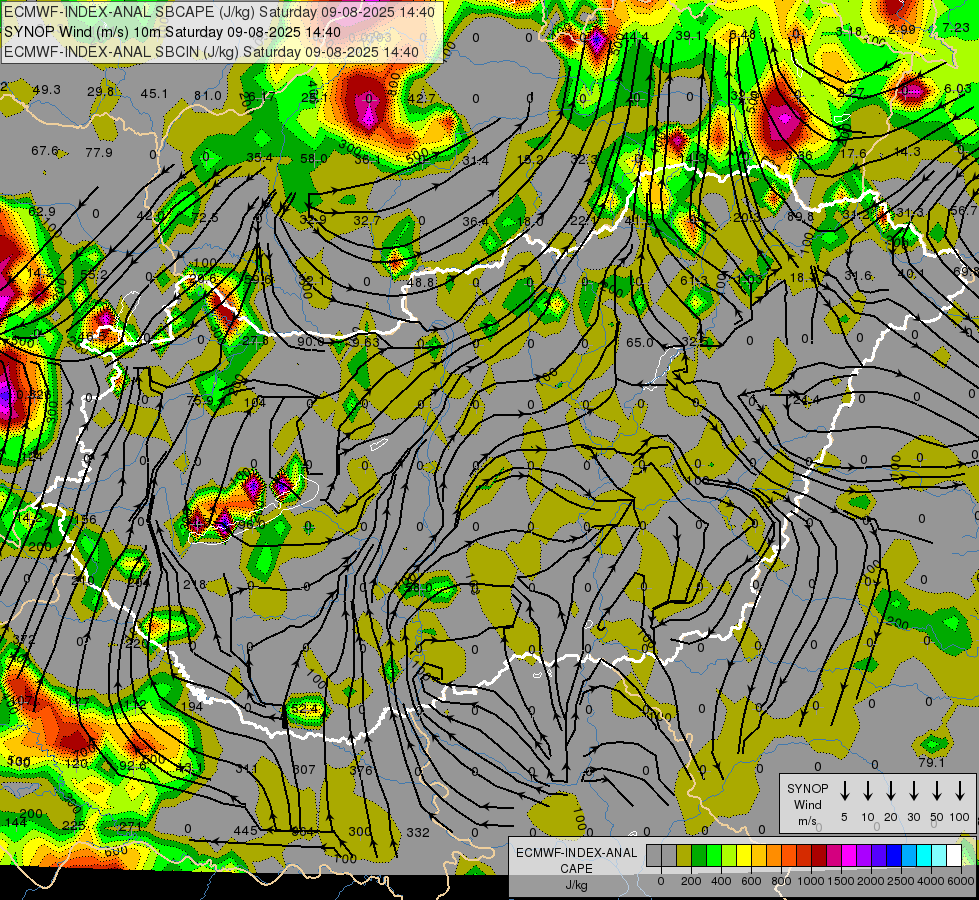Click the '39.1' value at the top
This screenshot has width=979, height=900.
pos(689,36)
